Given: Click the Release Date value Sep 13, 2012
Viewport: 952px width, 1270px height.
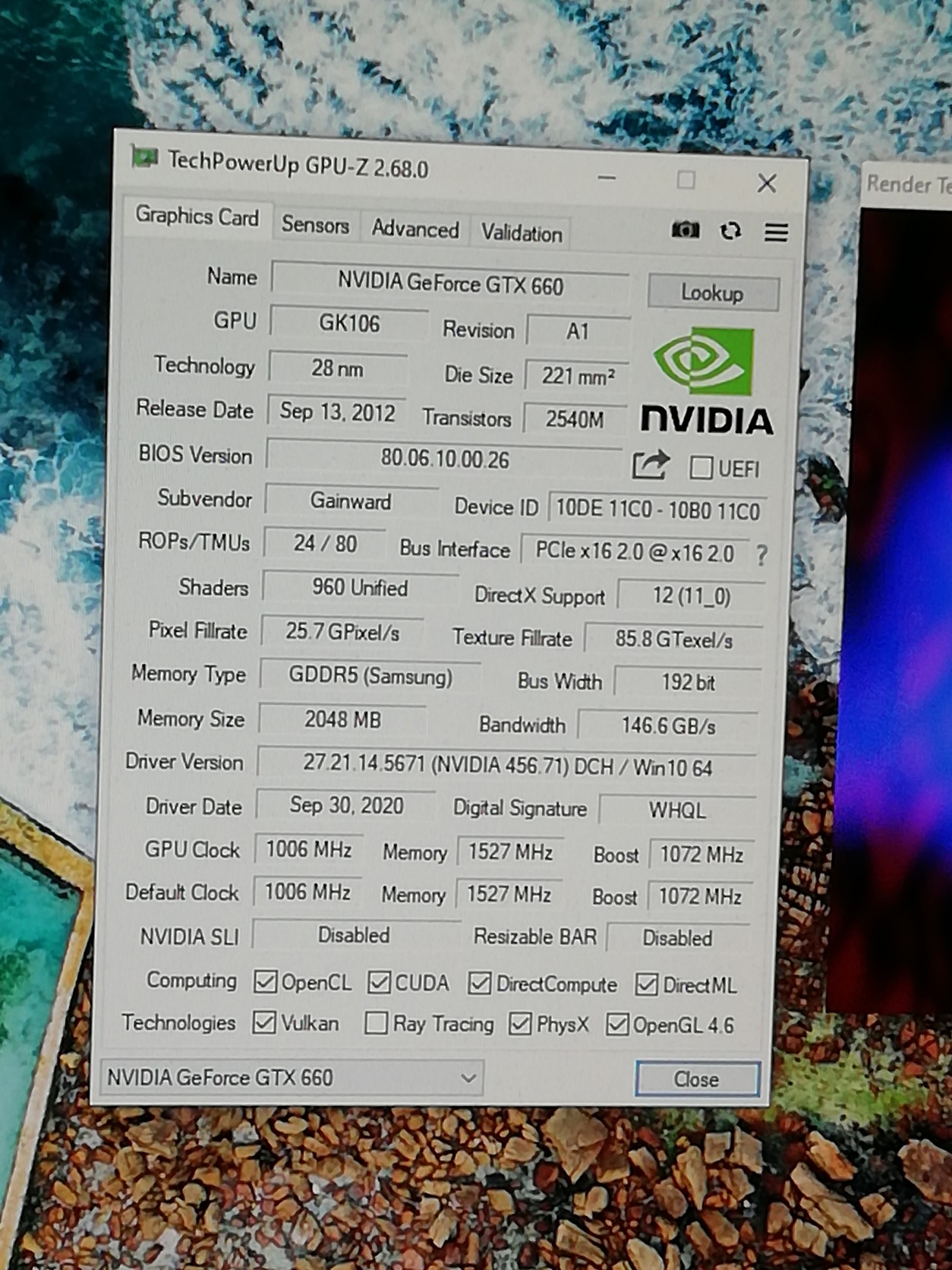Looking at the screenshot, I should 337,412.
